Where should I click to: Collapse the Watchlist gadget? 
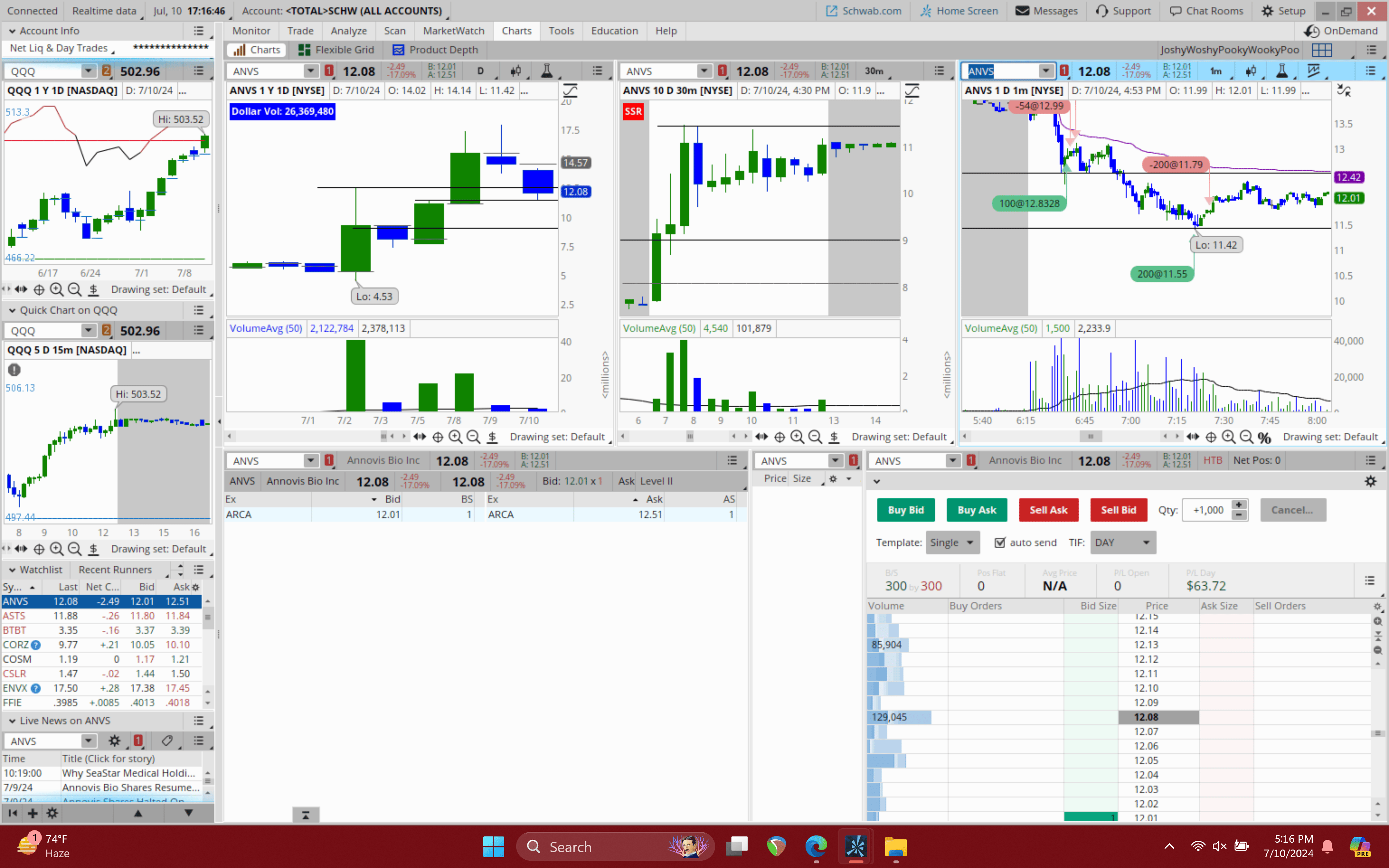[12, 570]
